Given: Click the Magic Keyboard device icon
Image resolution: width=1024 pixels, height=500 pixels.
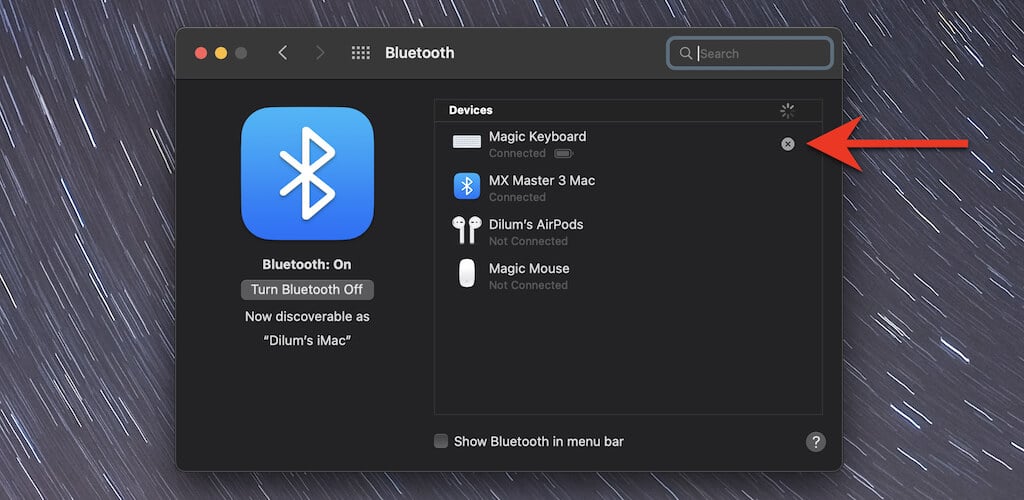Looking at the screenshot, I should 467,142.
